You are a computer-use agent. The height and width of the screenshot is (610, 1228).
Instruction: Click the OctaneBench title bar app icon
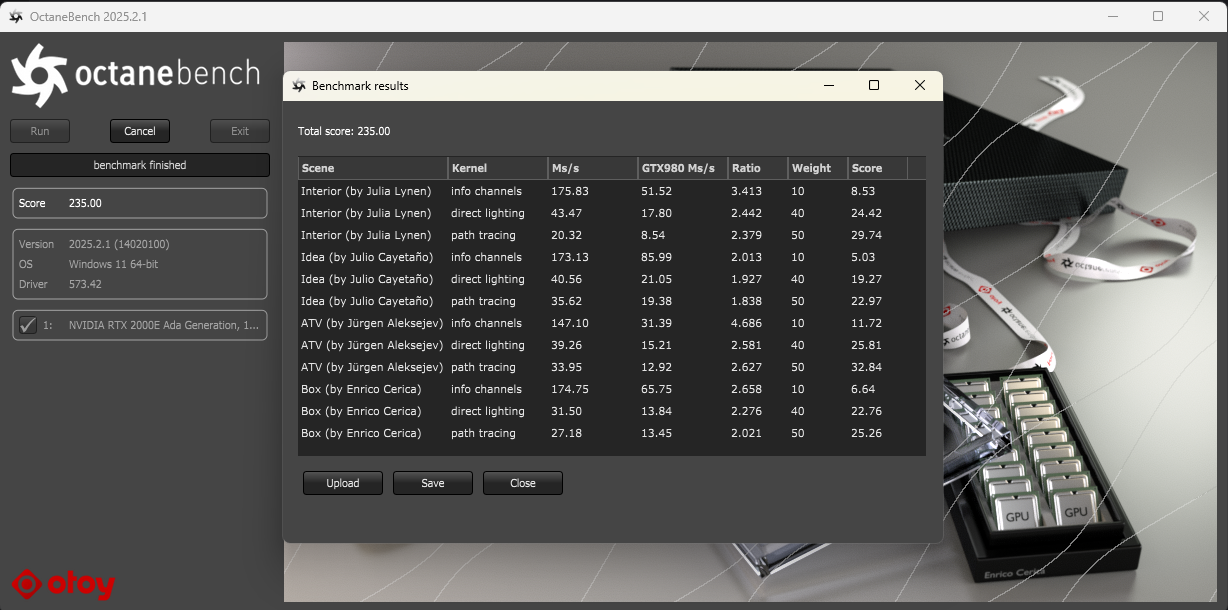coord(16,17)
